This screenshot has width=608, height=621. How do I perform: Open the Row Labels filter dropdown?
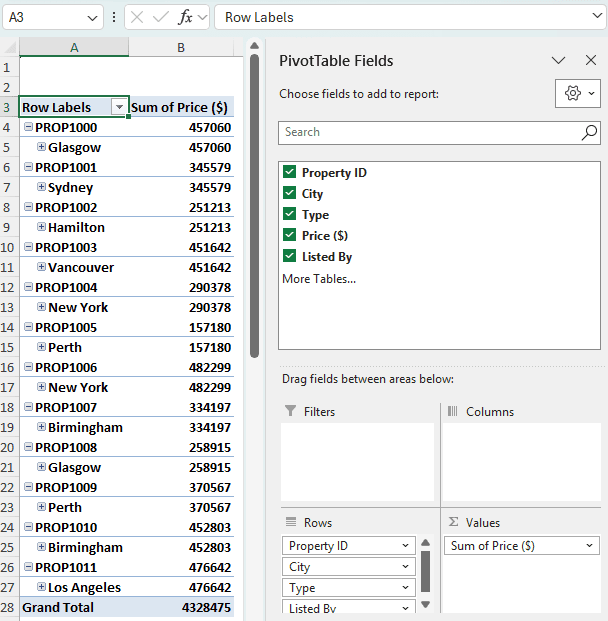tap(120, 107)
